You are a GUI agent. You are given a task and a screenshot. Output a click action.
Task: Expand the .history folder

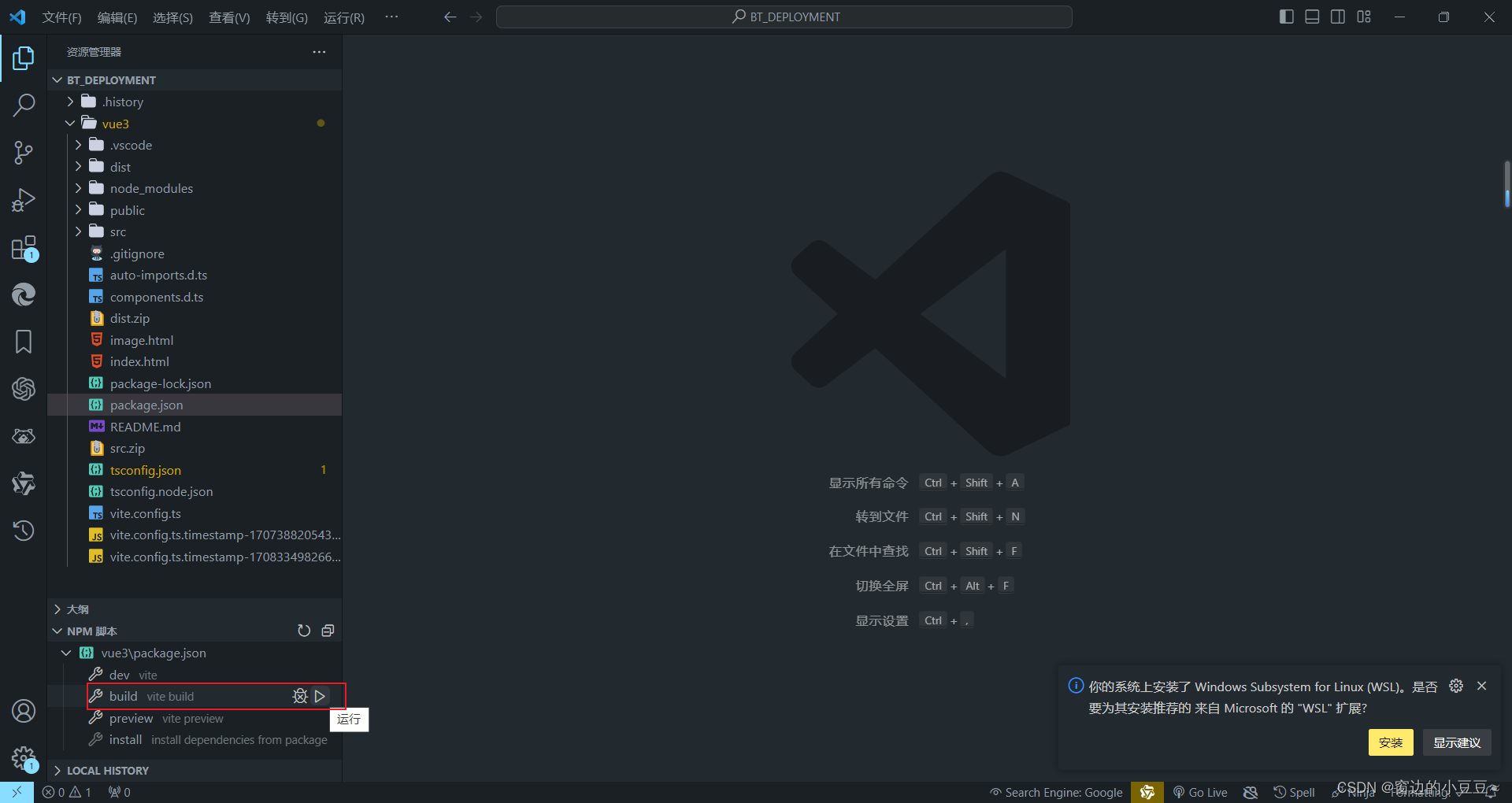(70, 102)
